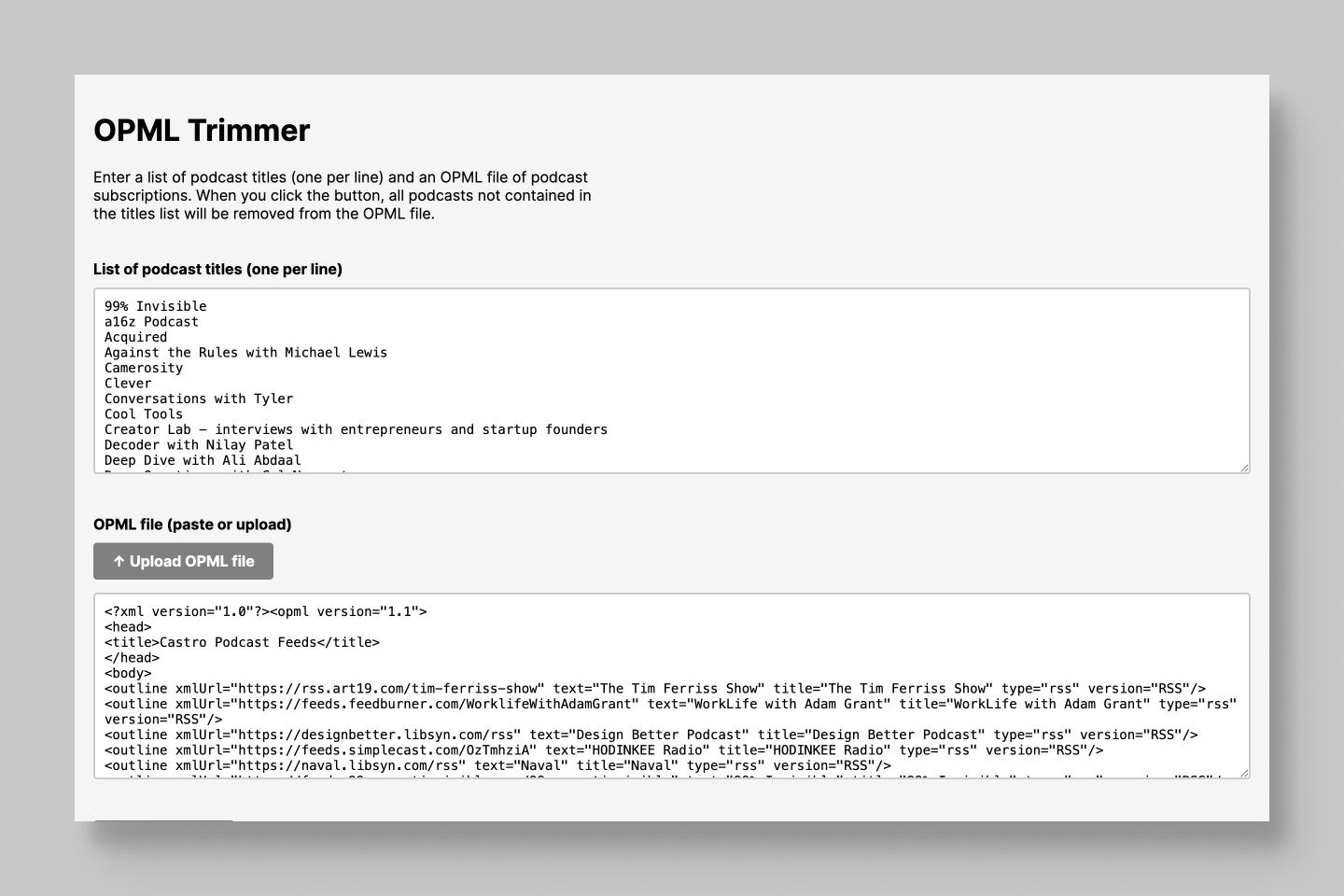The image size is (1344, 896).
Task: Click the podcast titles textarea resize handle
Action: [1244, 468]
